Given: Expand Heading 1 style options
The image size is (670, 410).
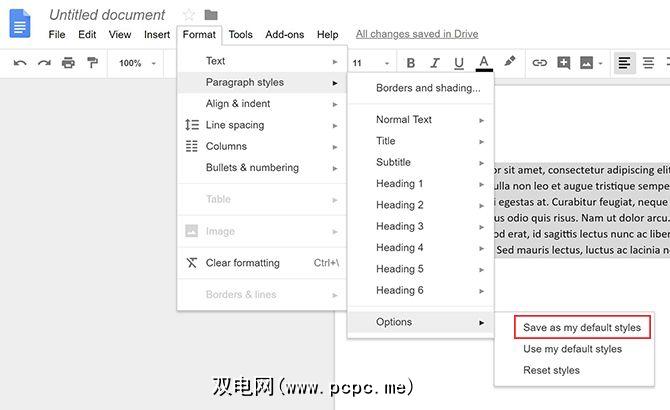Looking at the screenshot, I should pos(421,184).
